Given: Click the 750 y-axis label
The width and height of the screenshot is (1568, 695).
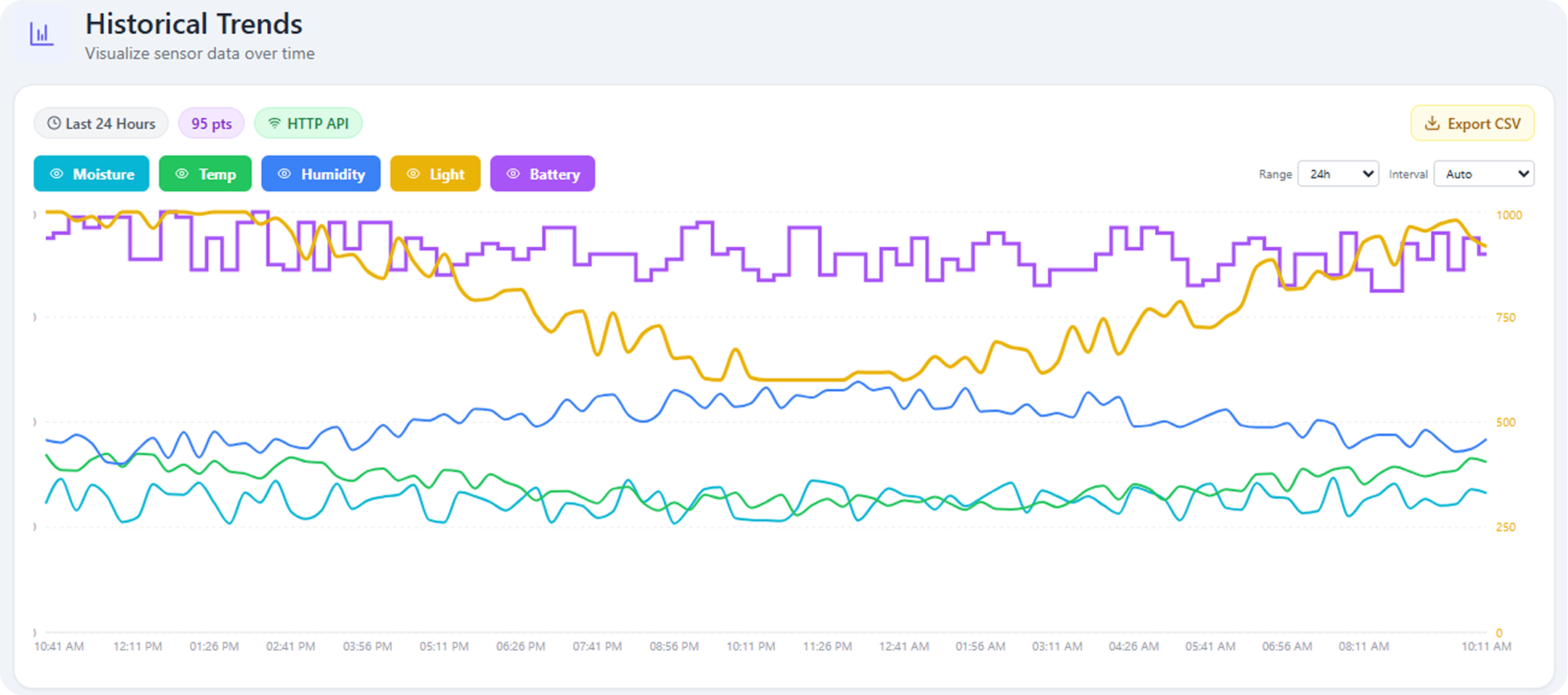Looking at the screenshot, I should 1506,318.
